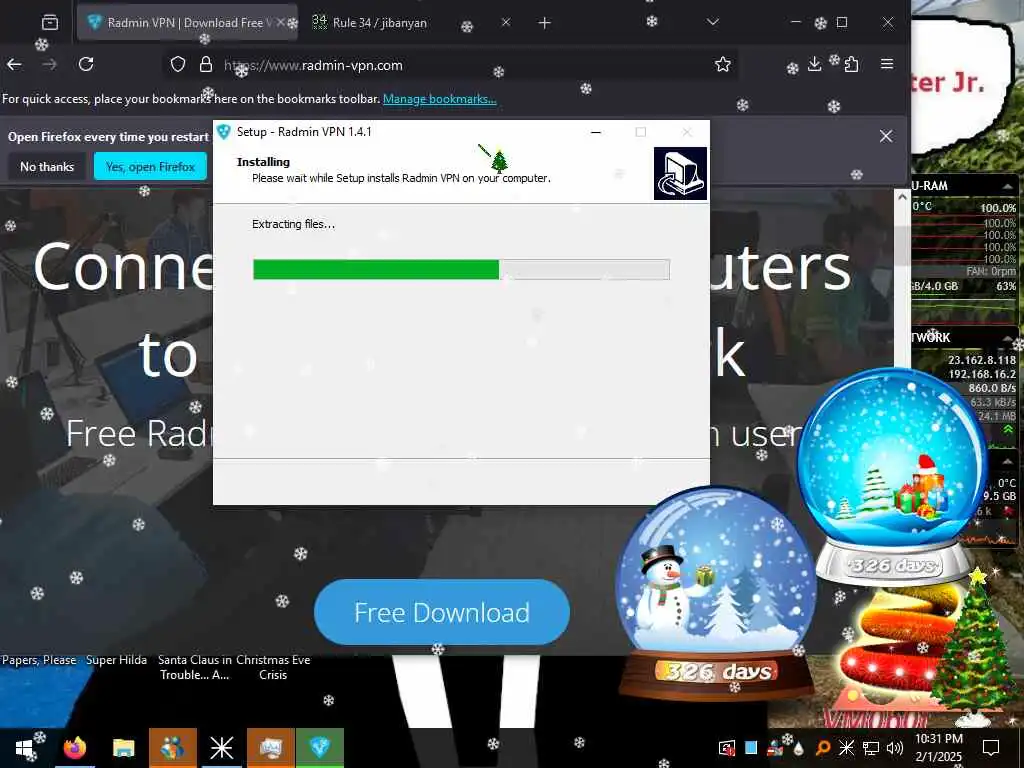Dismiss the Open Firefox on restart notification
This screenshot has width=1024, height=768.
(x=886, y=136)
